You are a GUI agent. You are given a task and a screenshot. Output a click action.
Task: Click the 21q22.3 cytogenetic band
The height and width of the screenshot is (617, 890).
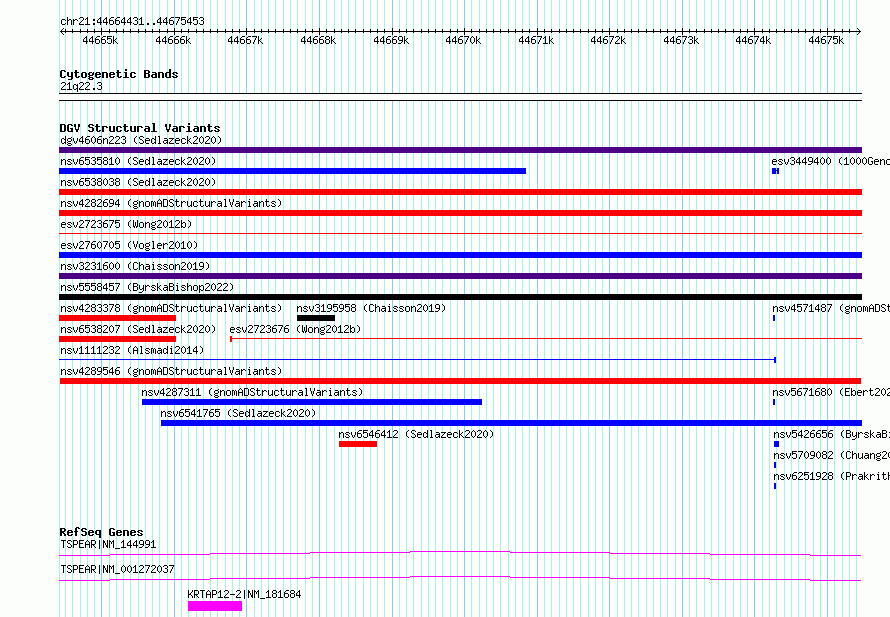click(460, 97)
